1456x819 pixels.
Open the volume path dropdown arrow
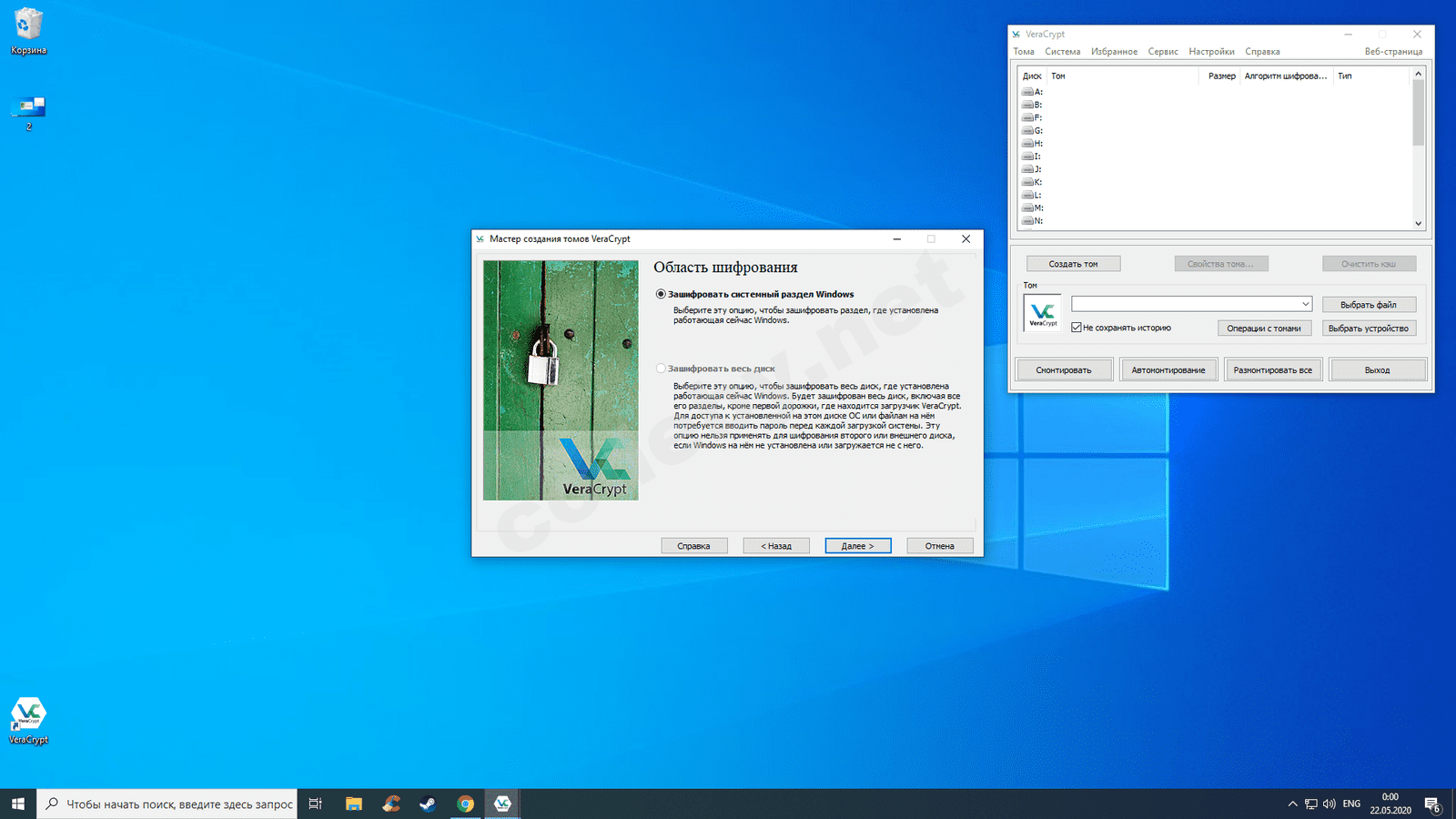click(x=1305, y=304)
